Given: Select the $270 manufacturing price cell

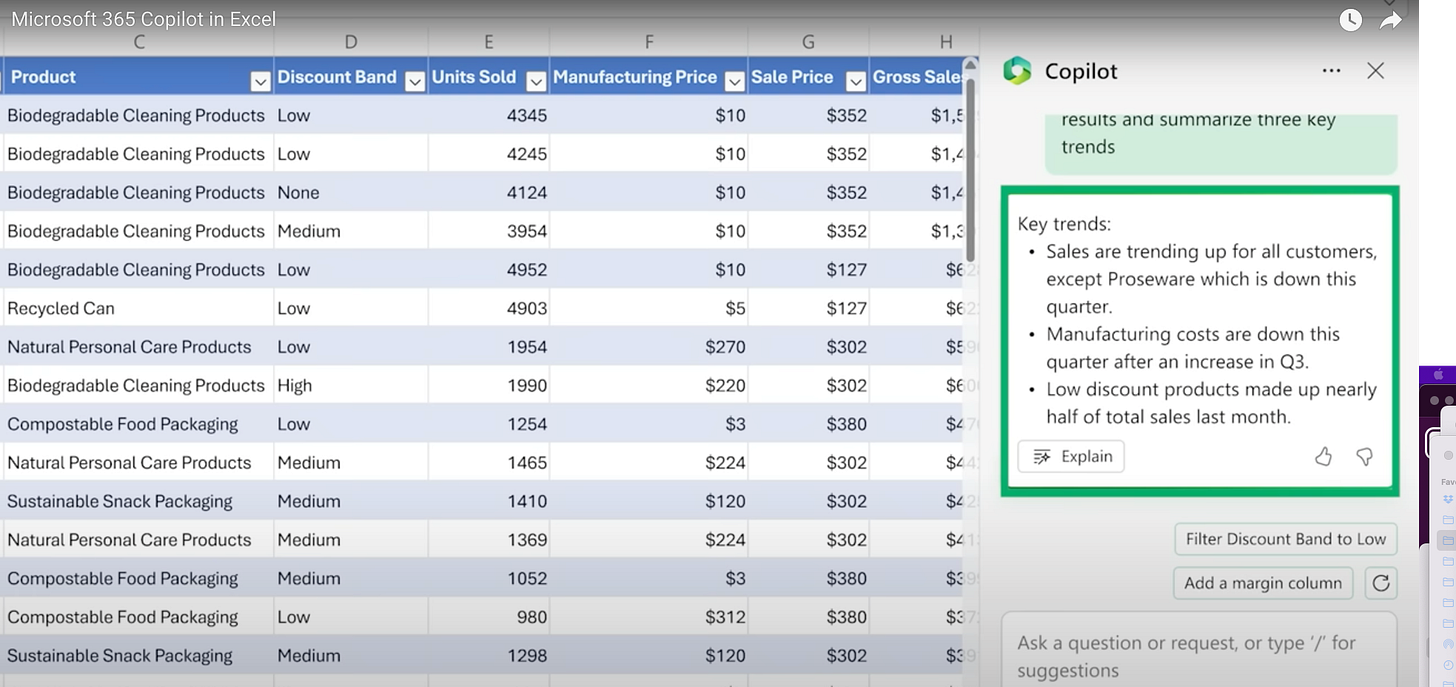Looking at the screenshot, I should click(649, 347).
